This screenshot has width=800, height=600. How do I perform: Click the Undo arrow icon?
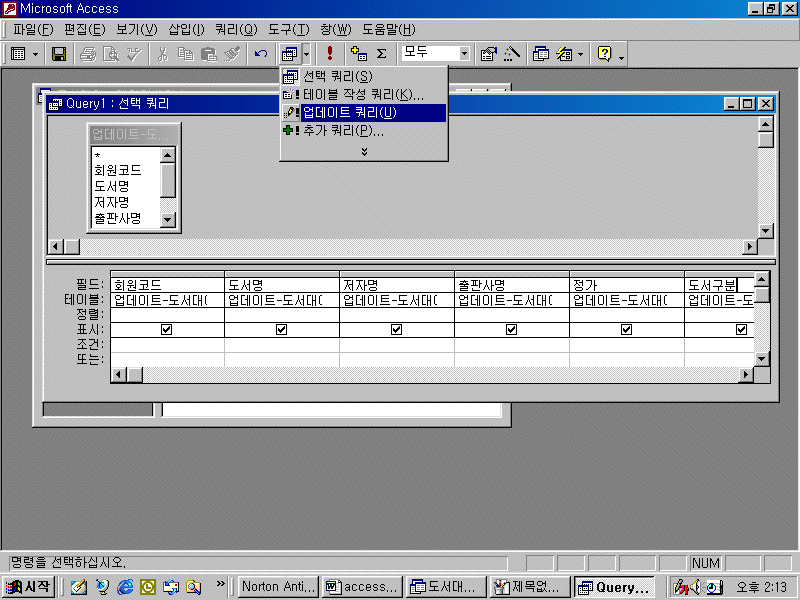tap(261, 54)
